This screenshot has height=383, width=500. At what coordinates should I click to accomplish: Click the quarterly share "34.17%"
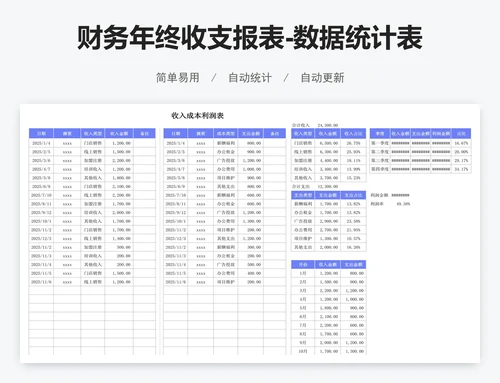coord(461,169)
